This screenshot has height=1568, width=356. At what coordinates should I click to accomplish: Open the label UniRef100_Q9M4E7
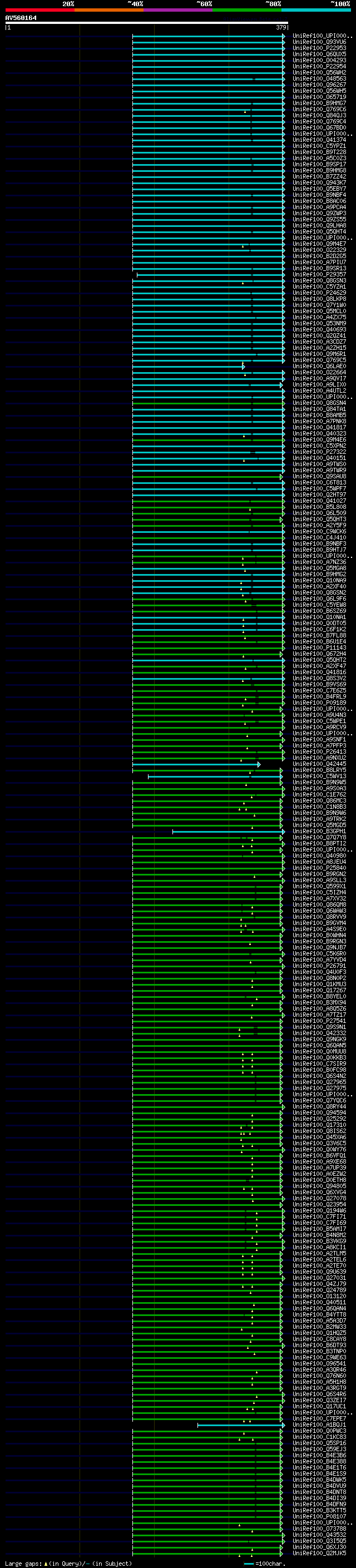pyautogui.click(x=319, y=244)
